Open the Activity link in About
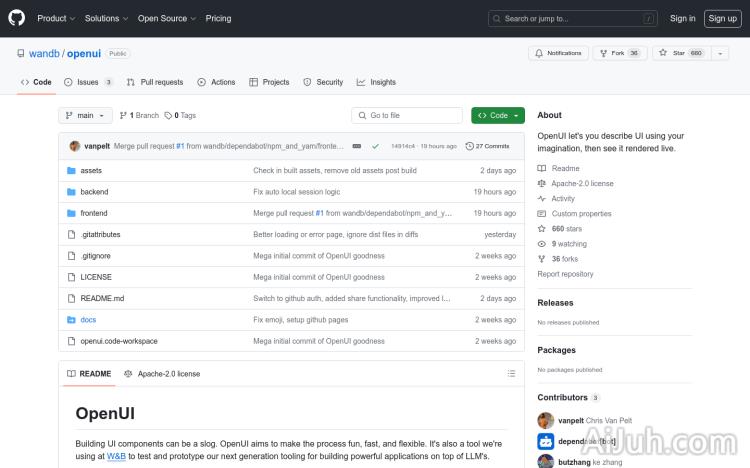 [556, 199]
